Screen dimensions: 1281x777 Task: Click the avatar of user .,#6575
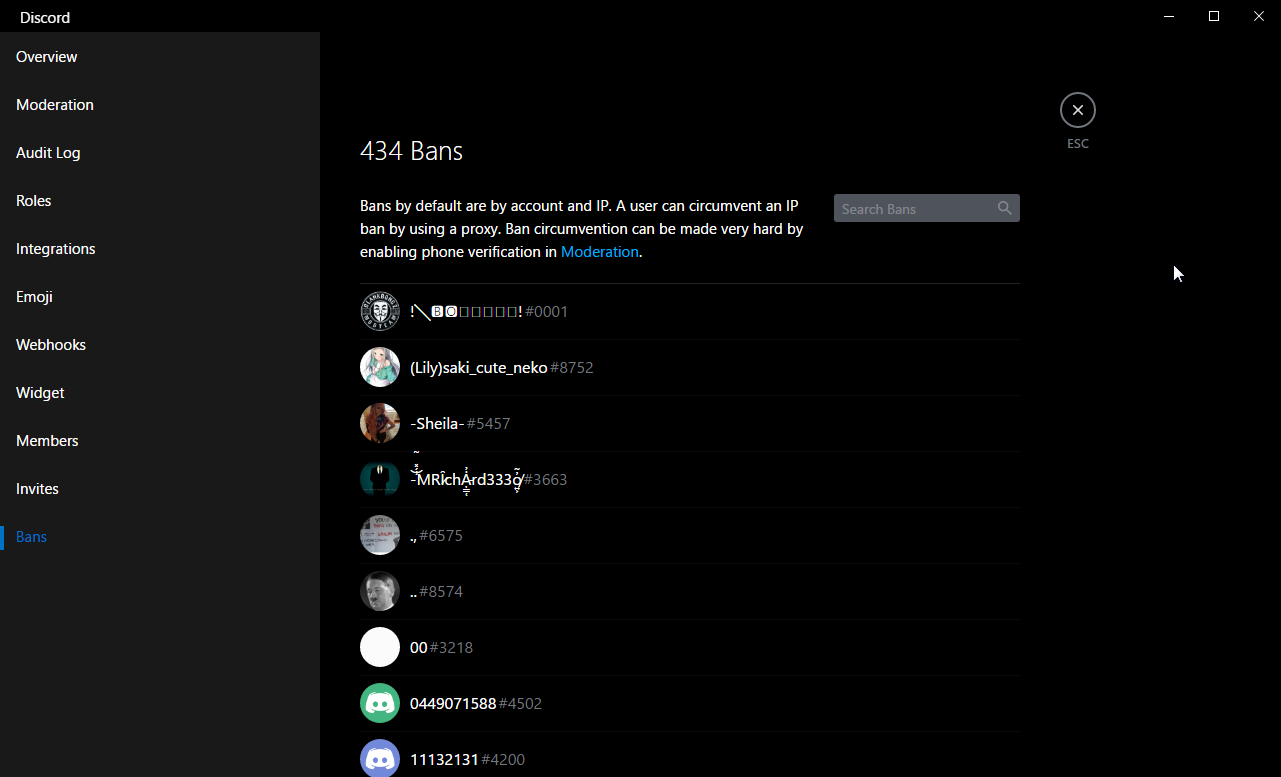[x=380, y=536]
